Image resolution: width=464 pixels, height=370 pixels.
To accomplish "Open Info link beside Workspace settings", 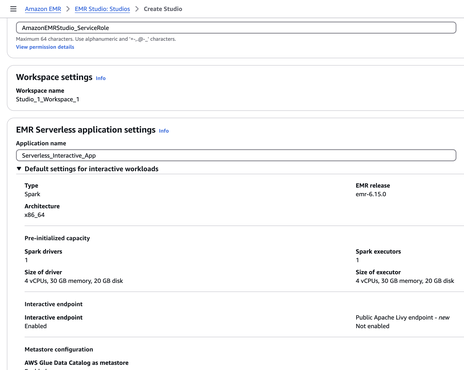I will [101, 78].
